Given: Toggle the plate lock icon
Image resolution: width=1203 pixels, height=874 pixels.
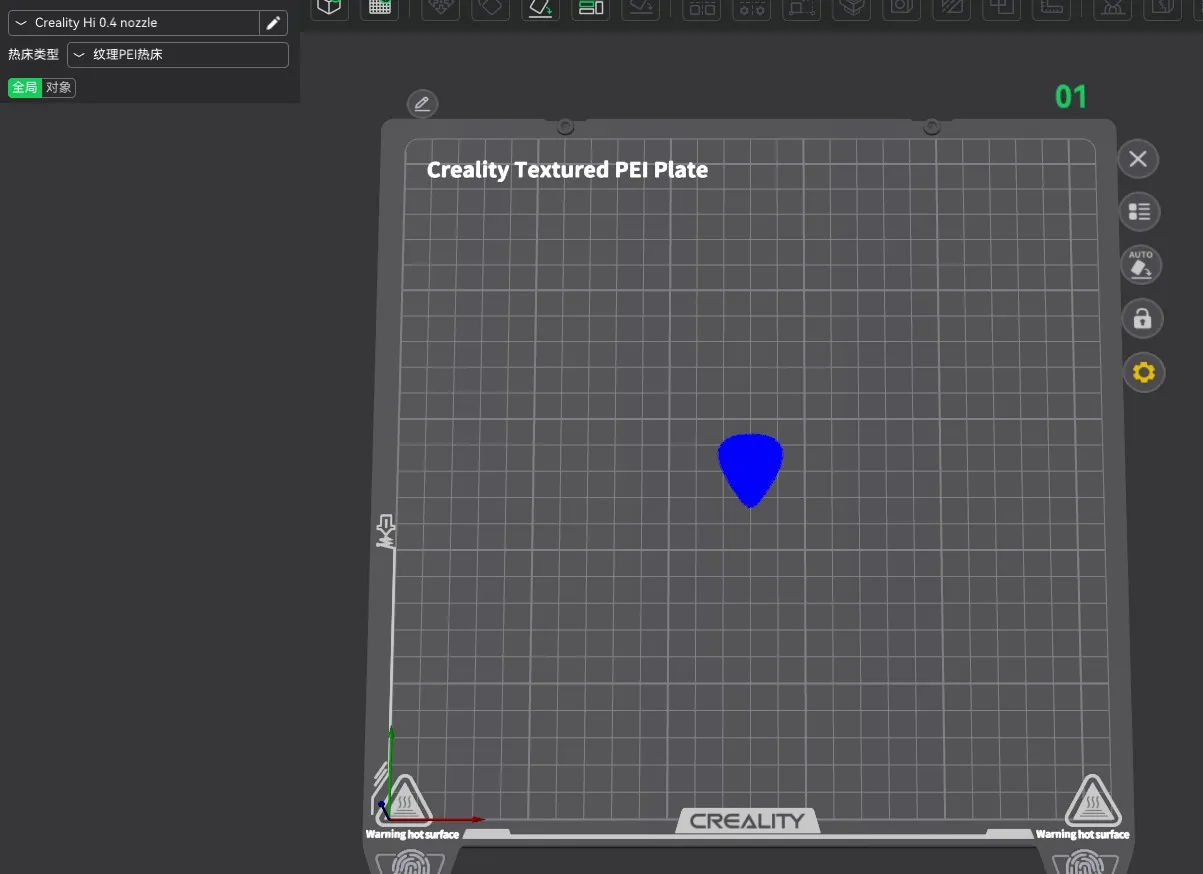Looking at the screenshot, I should (1142, 319).
